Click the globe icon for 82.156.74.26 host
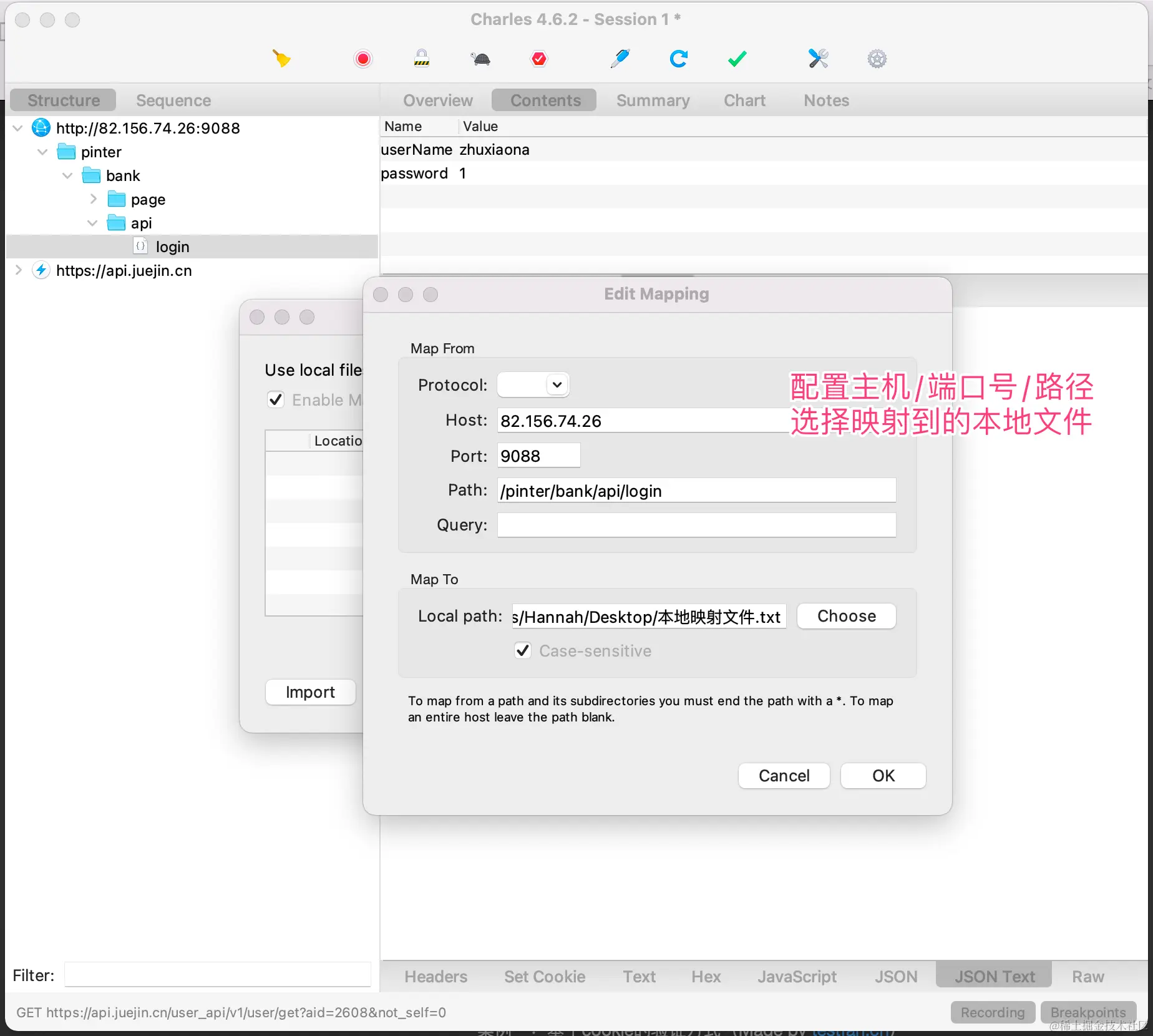This screenshot has width=1153, height=1036. coord(41,128)
